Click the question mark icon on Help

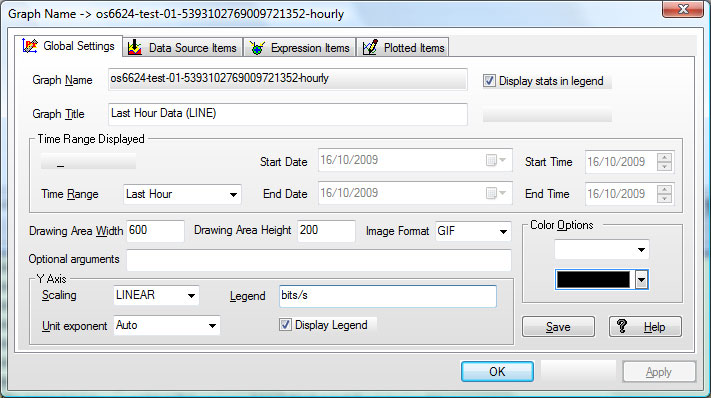pos(622,326)
